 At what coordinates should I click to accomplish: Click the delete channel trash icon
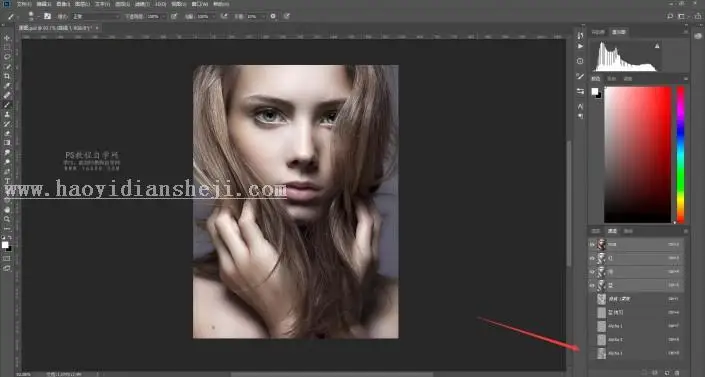tap(678, 373)
